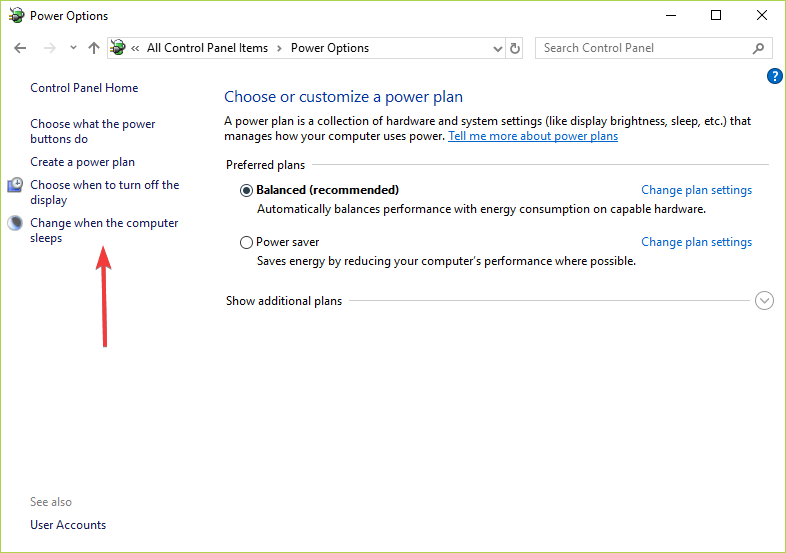Image resolution: width=786 pixels, height=553 pixels.
Task: Change plan settings for Balanced
Action: (696, 190)
